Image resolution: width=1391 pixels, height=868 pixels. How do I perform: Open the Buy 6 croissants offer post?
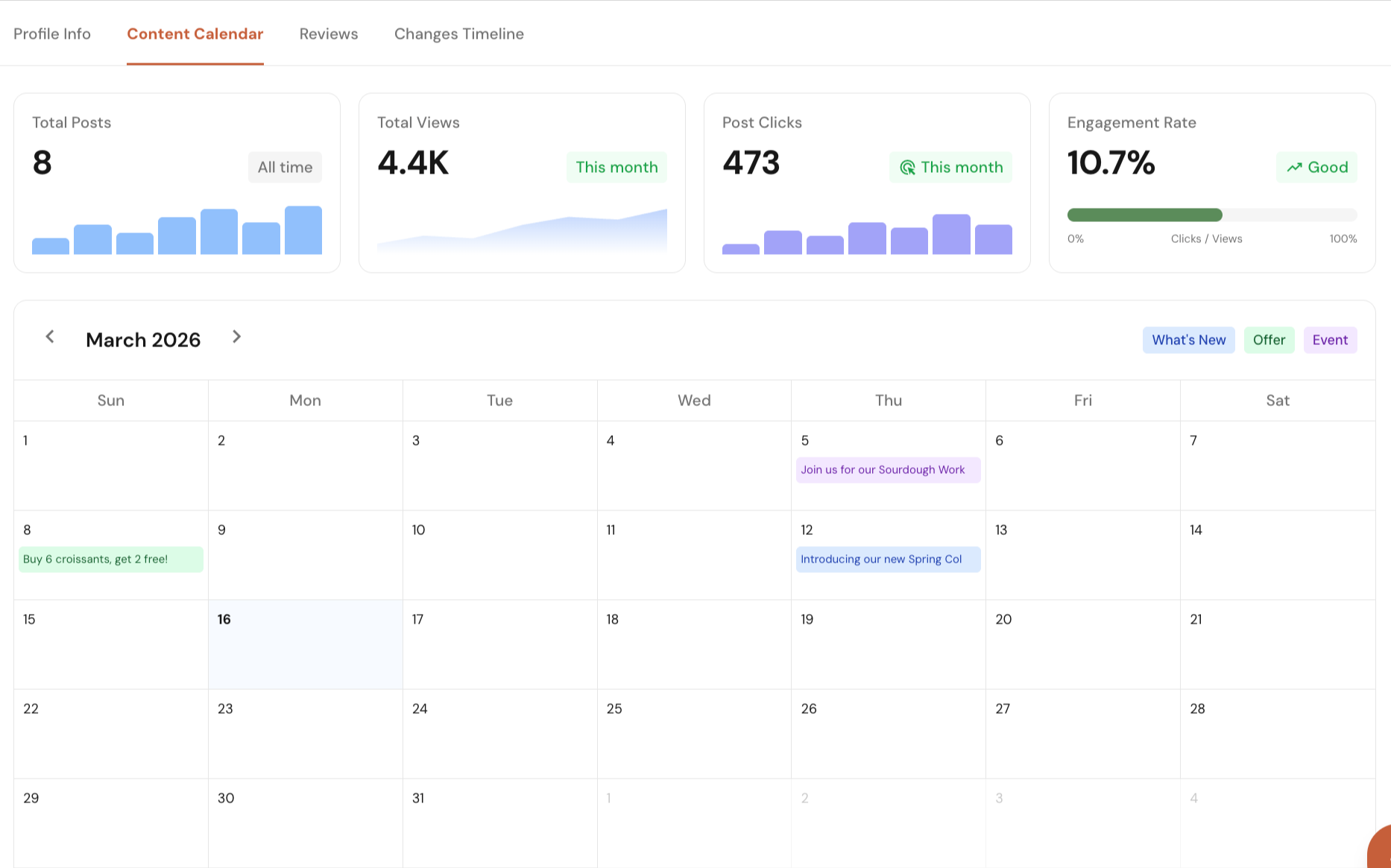(x=110, y=560)
